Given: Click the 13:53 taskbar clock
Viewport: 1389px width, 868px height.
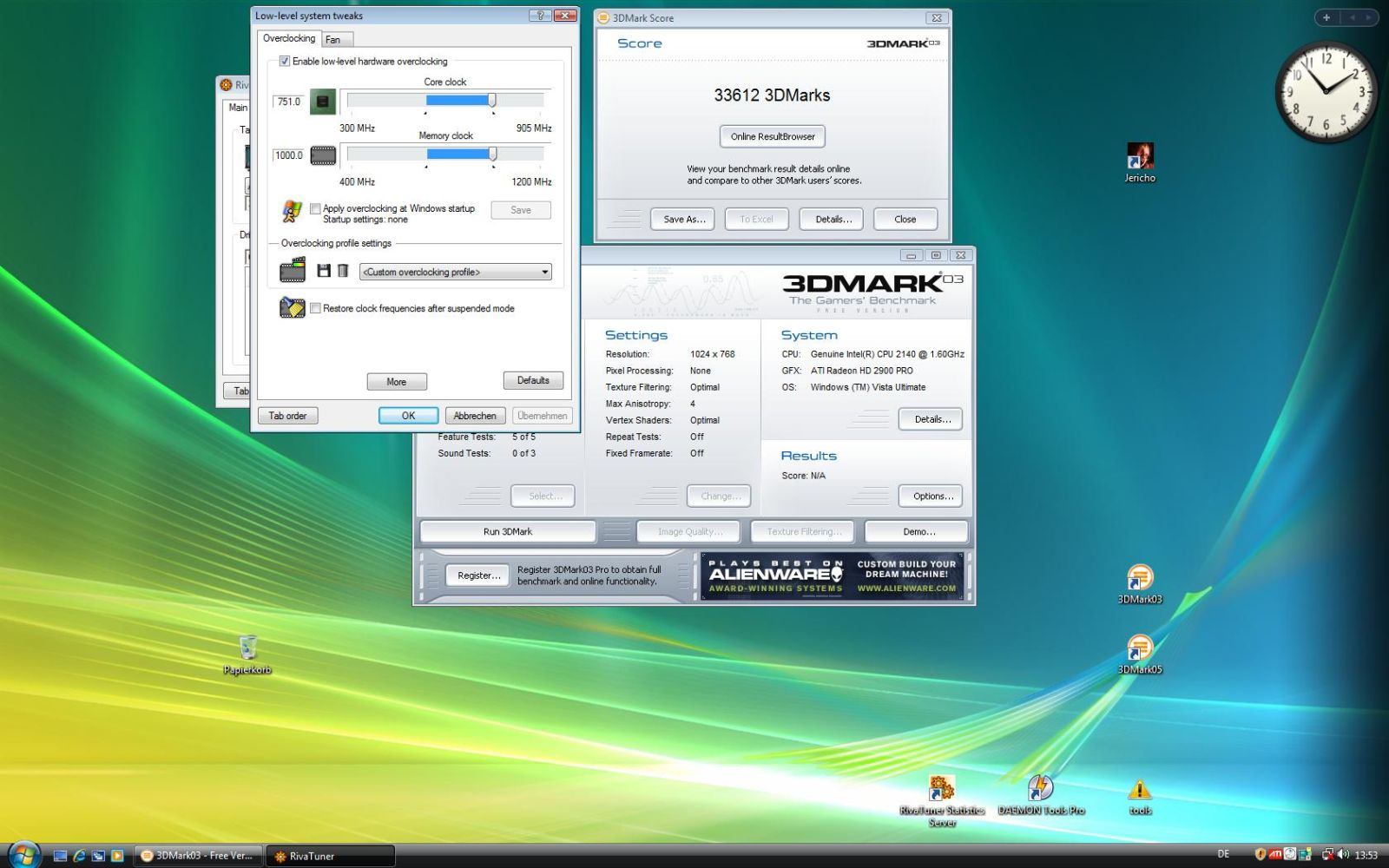Looking at the screenshot, I should click(x=1366, y=855).
